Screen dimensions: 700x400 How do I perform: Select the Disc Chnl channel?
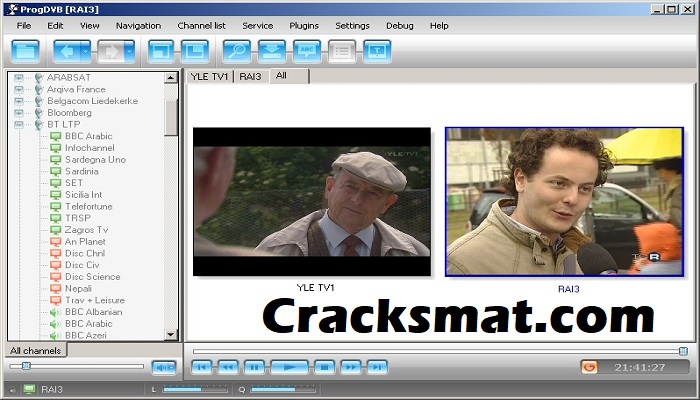point(85,253)
